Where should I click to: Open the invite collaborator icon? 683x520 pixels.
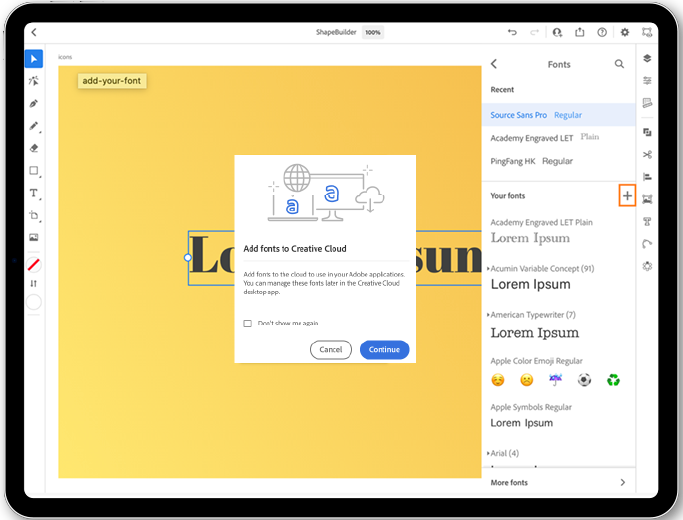557,32
